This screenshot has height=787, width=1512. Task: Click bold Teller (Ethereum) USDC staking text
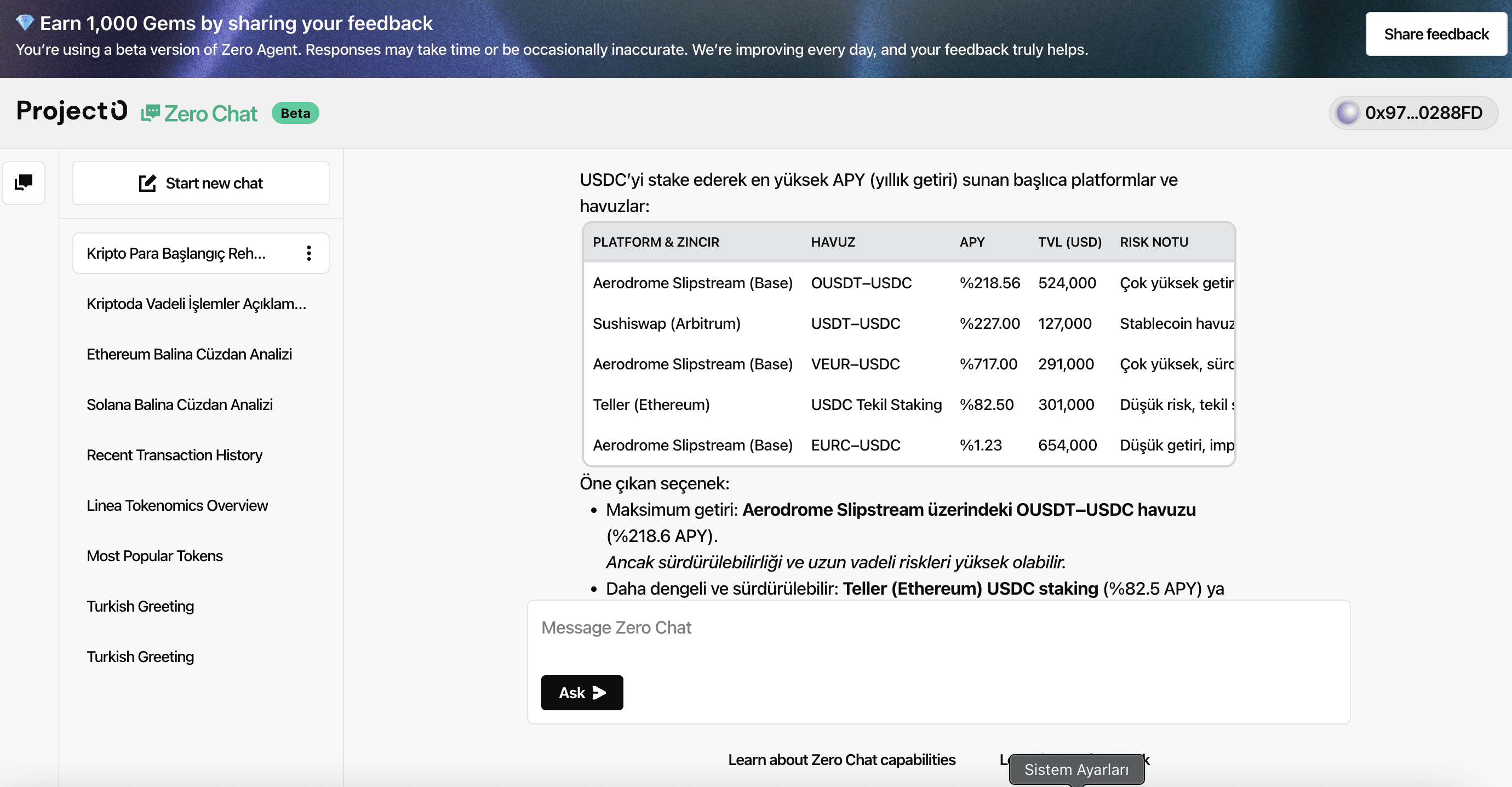(970, 589)
